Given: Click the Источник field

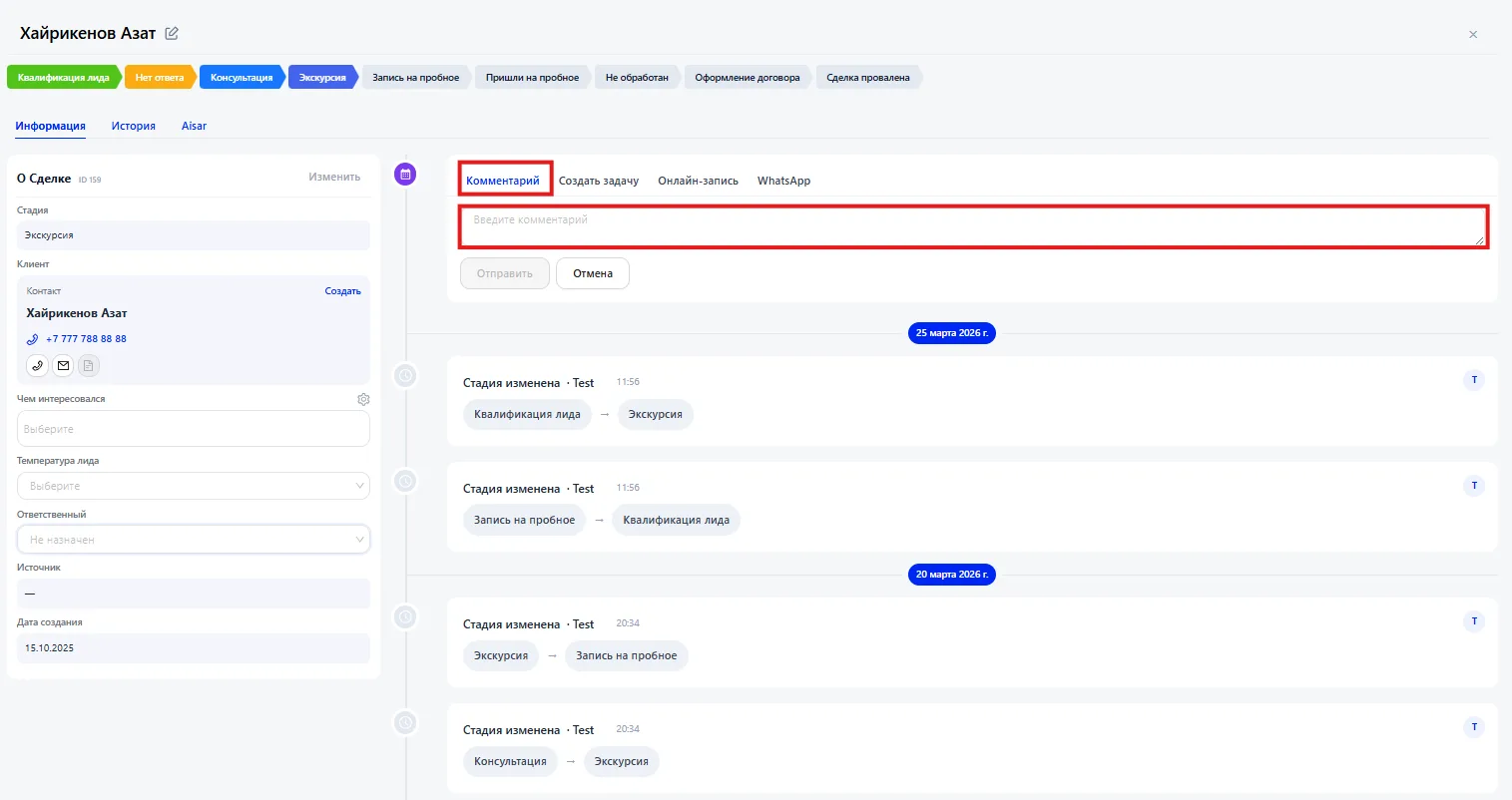Looking at the screenshot, I should click(194, 594).
